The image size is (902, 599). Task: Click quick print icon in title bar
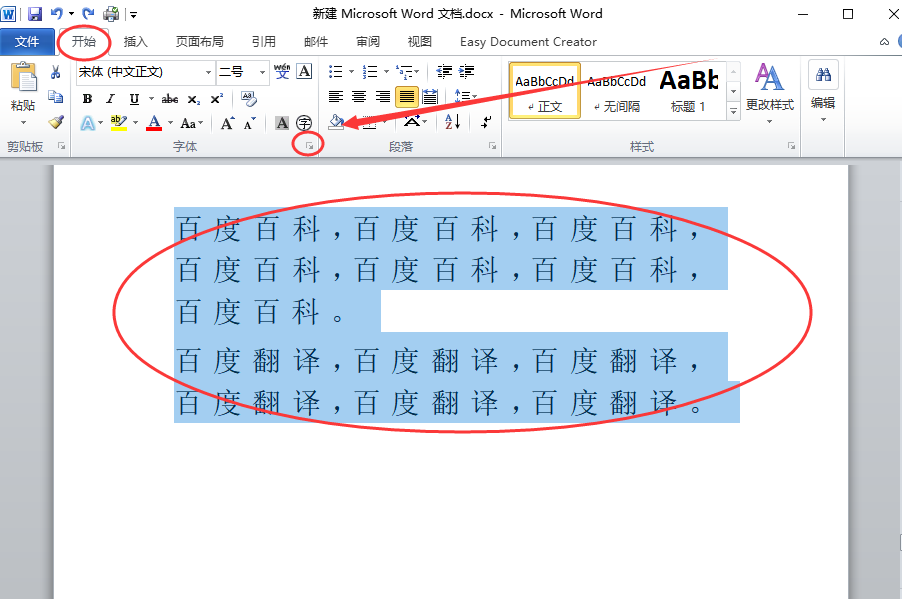tap(111, 13)
